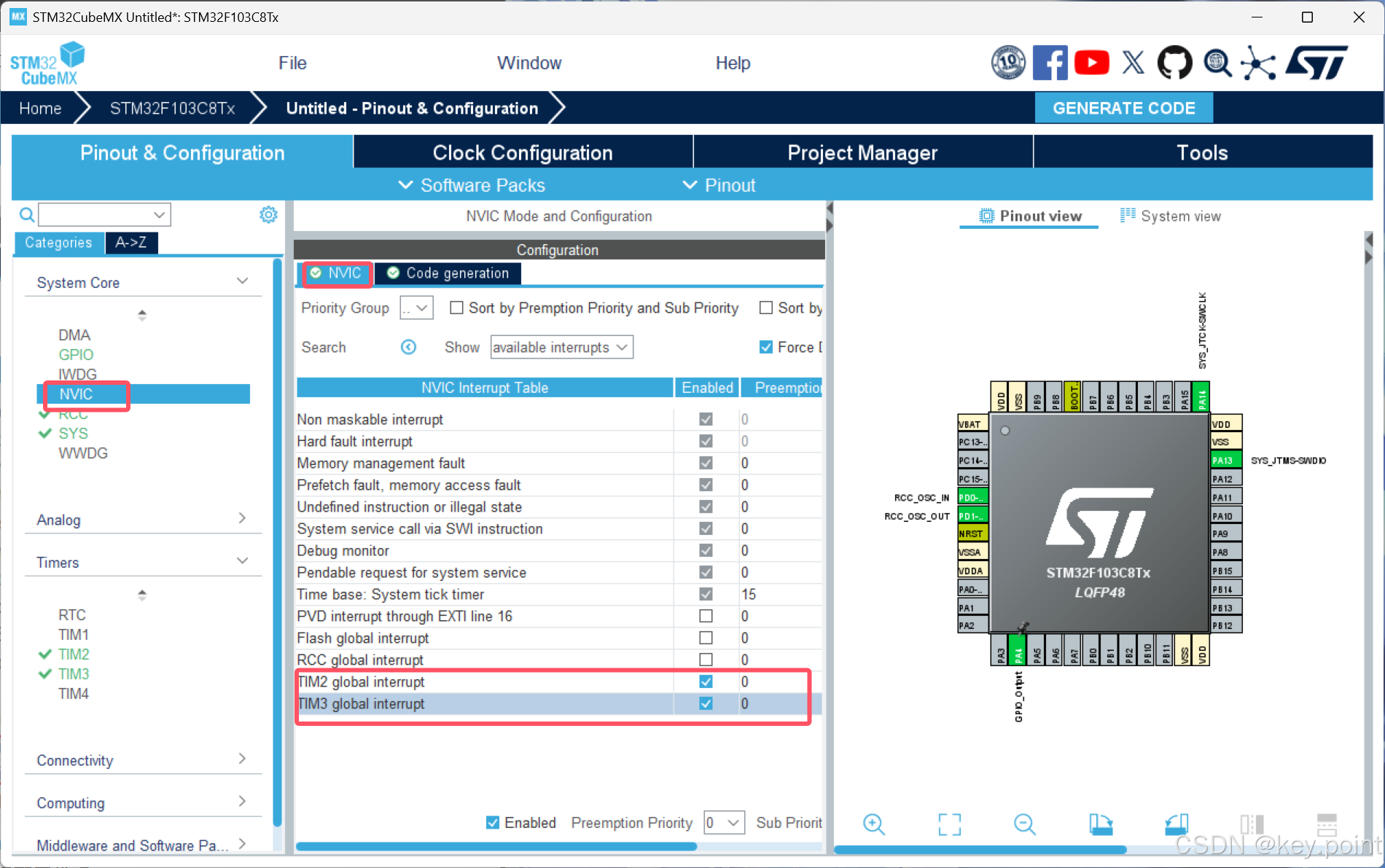Open the Software Packs dropdown
The width and height of the screenshot is (1385, 868).
pyautogui.click(x=472, y=185)
